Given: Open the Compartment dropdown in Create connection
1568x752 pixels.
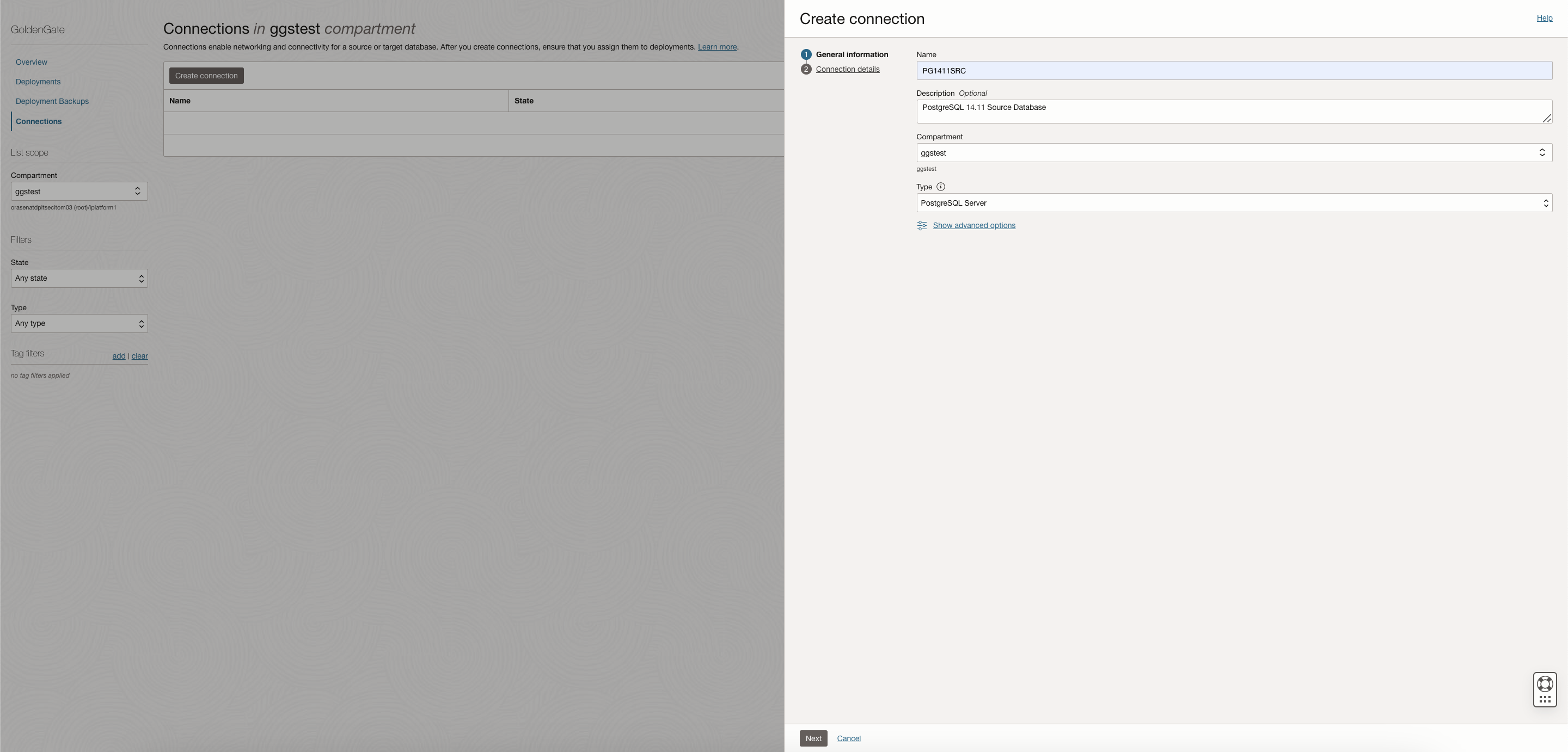Looking at the screenshot, I should (x=1234, y=153).
